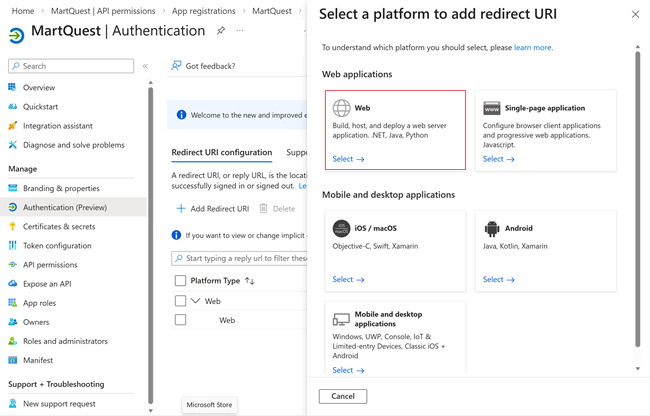Click the MartQuest app logo icon

coord(16,35)
